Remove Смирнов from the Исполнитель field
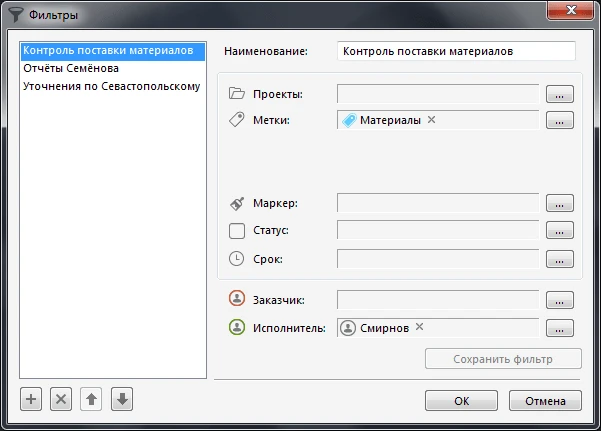Screen dimensions: 601x431 click(419, 327)
